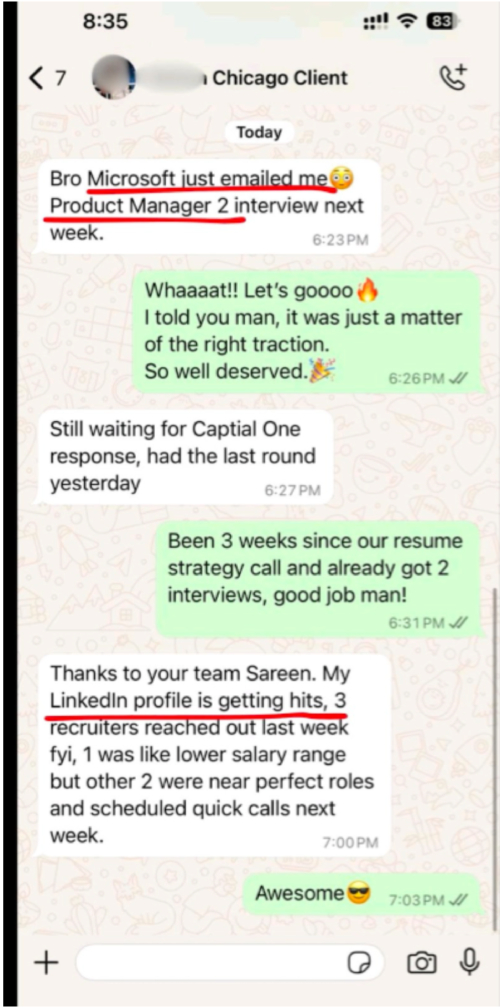The height and width of the screenshot is (1008, 500).
Task: Start a call with the phone icon
Action: [x=452, y=77]
